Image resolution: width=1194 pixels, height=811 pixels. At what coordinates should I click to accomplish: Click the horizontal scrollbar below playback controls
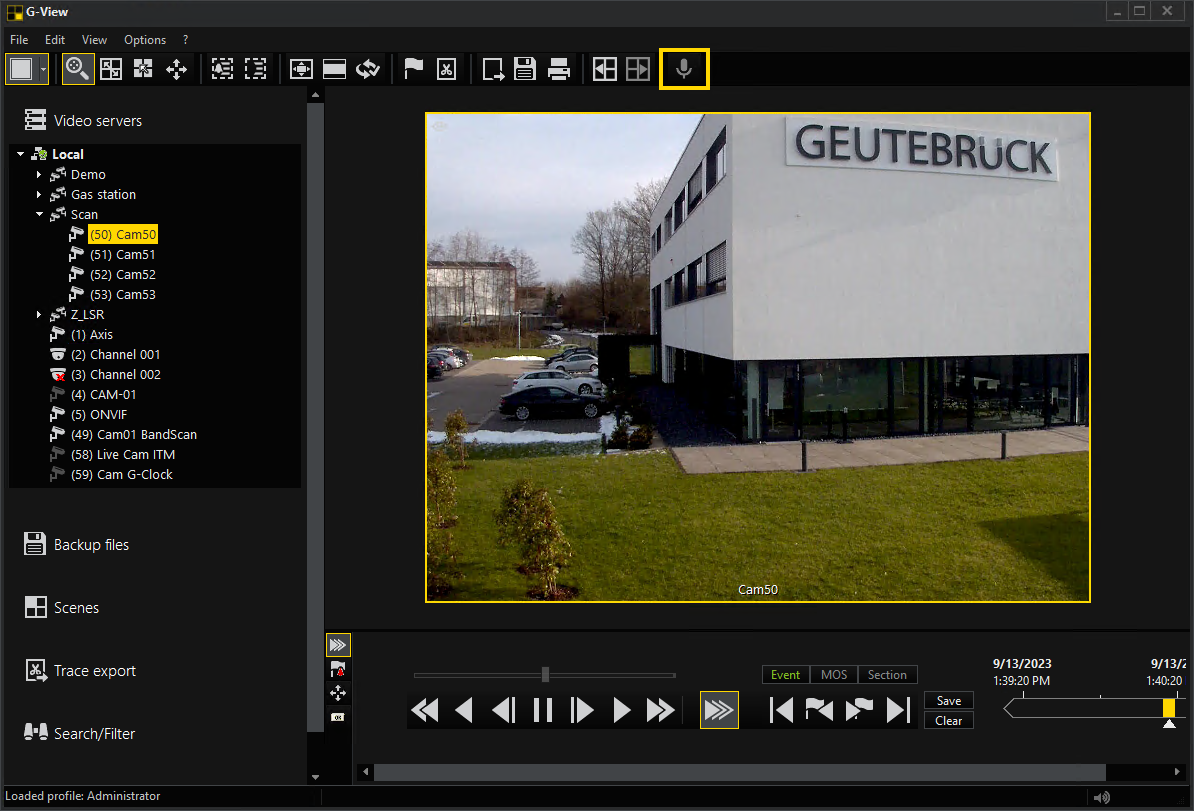coord(739,772)
